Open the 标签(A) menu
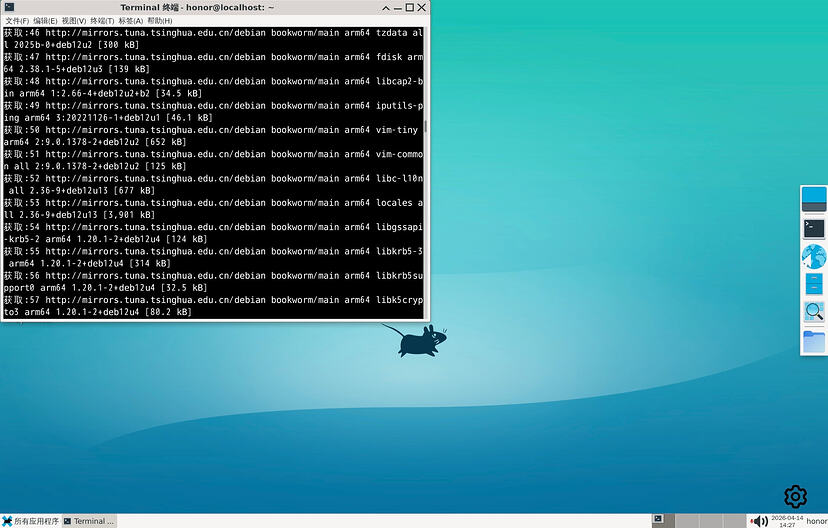The height and width of the screenshot is (528, 828). point(130,21)
